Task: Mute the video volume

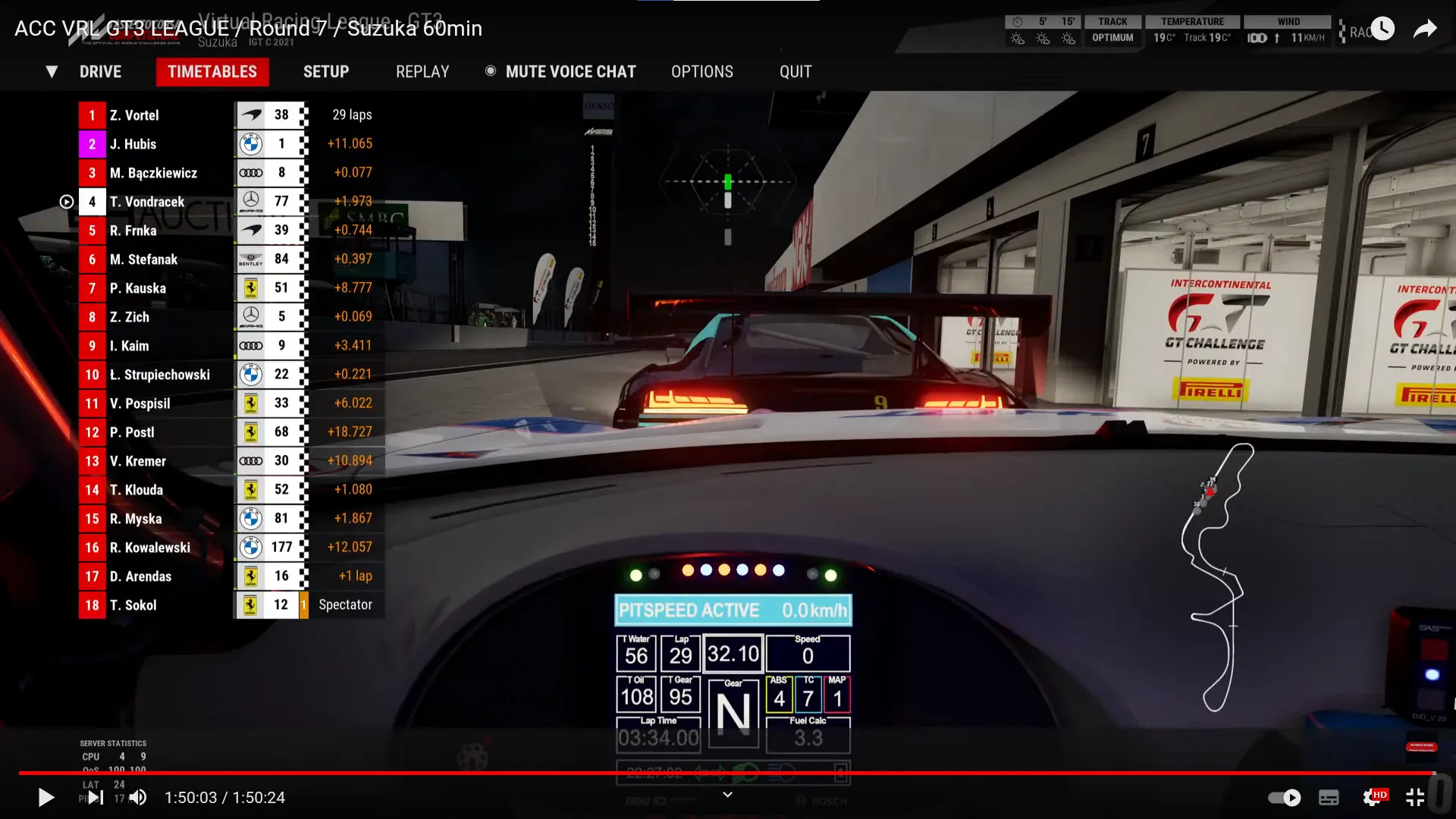Action: (138, 798)
